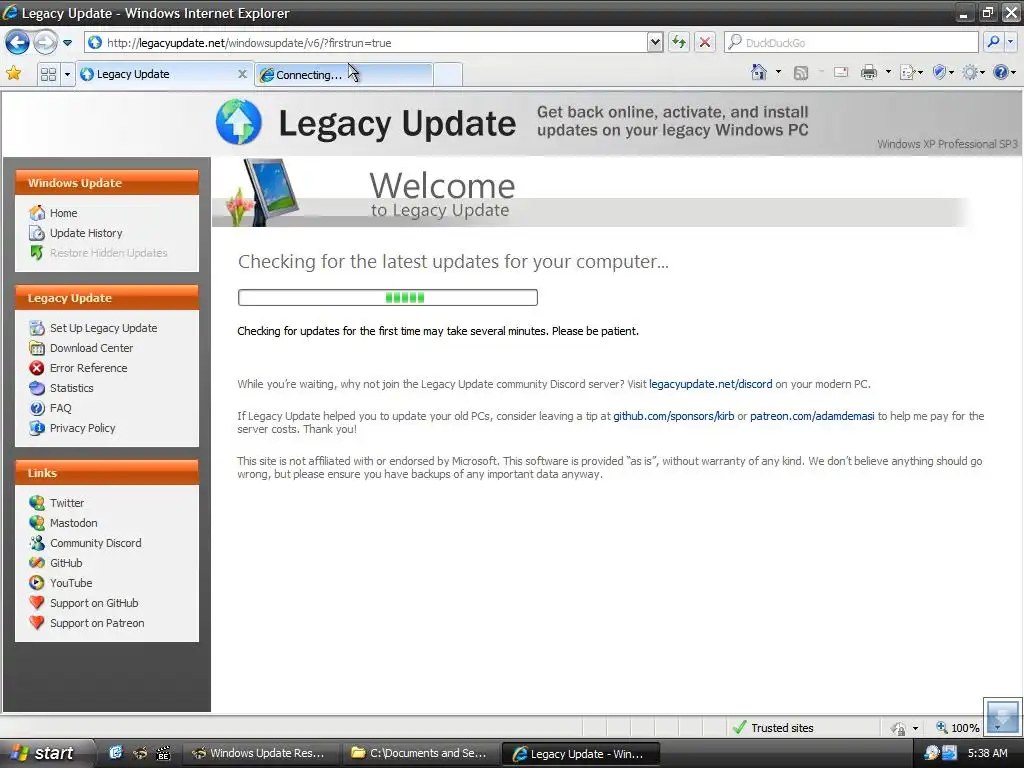1024x768 pixels.
Task: Switch to Windows Update Res... taskbar window
Action: (x=260, y=753)
